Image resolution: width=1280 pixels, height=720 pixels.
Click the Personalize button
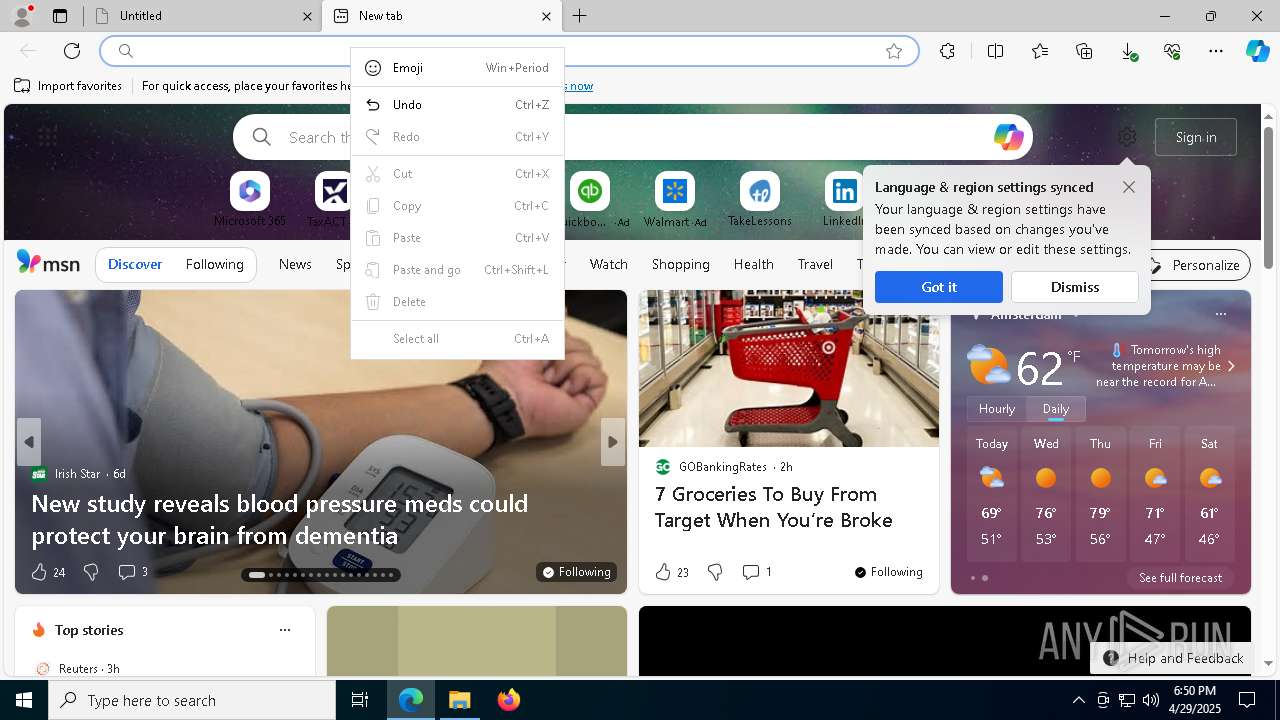[x=1197, y=265]
